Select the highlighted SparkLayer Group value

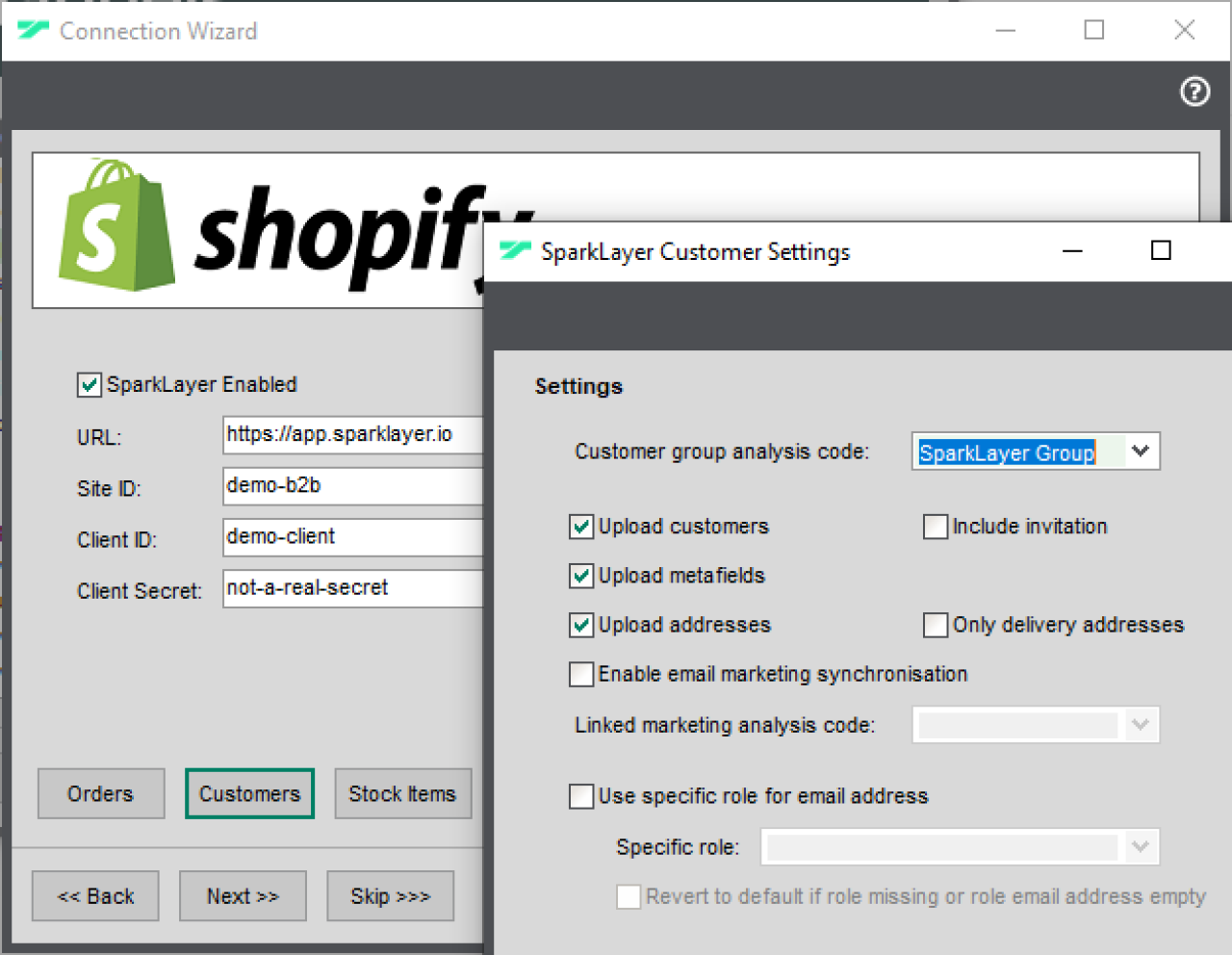[x=1007, y=452]
